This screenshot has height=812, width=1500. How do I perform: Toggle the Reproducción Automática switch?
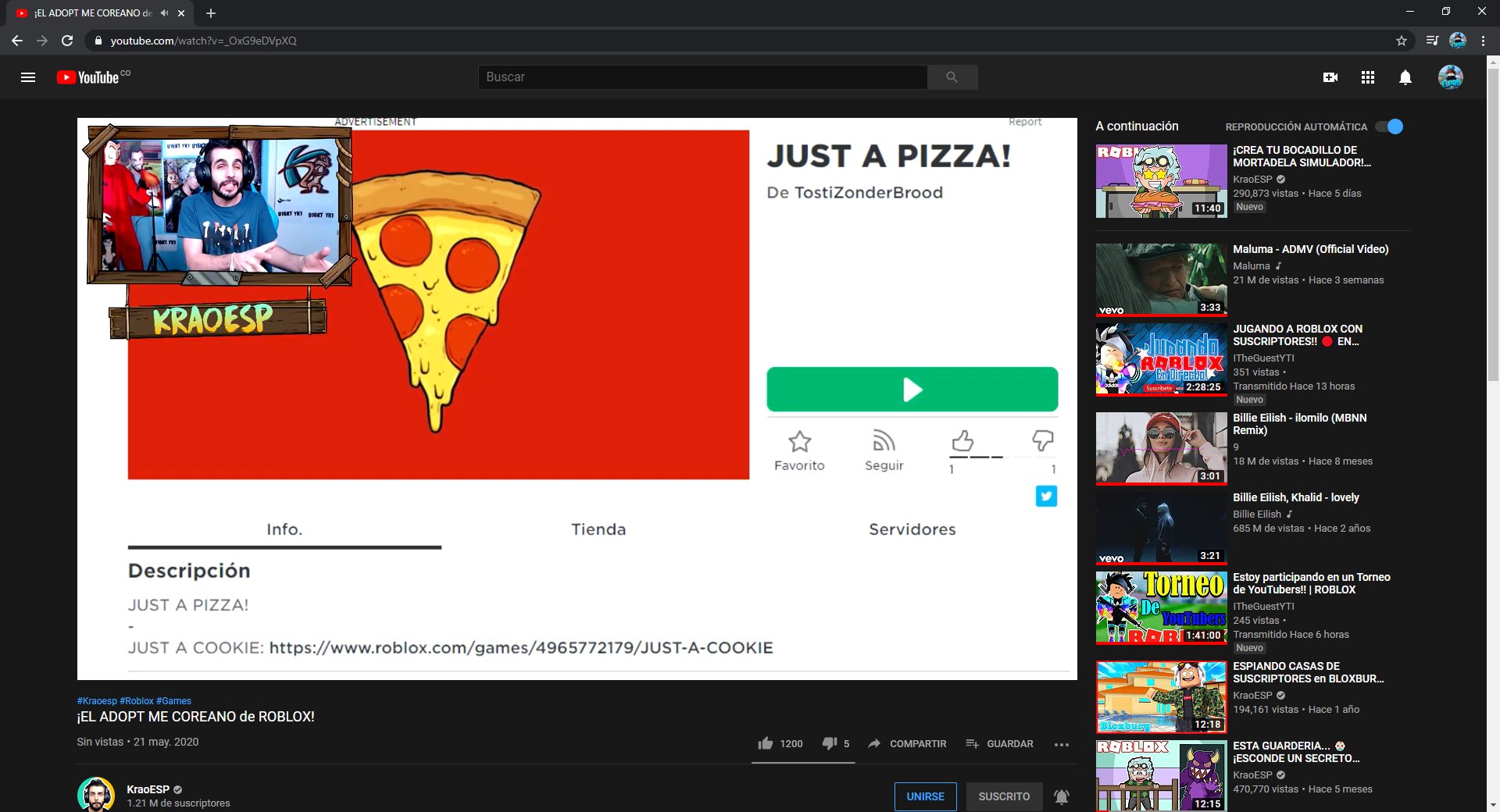1390,126
